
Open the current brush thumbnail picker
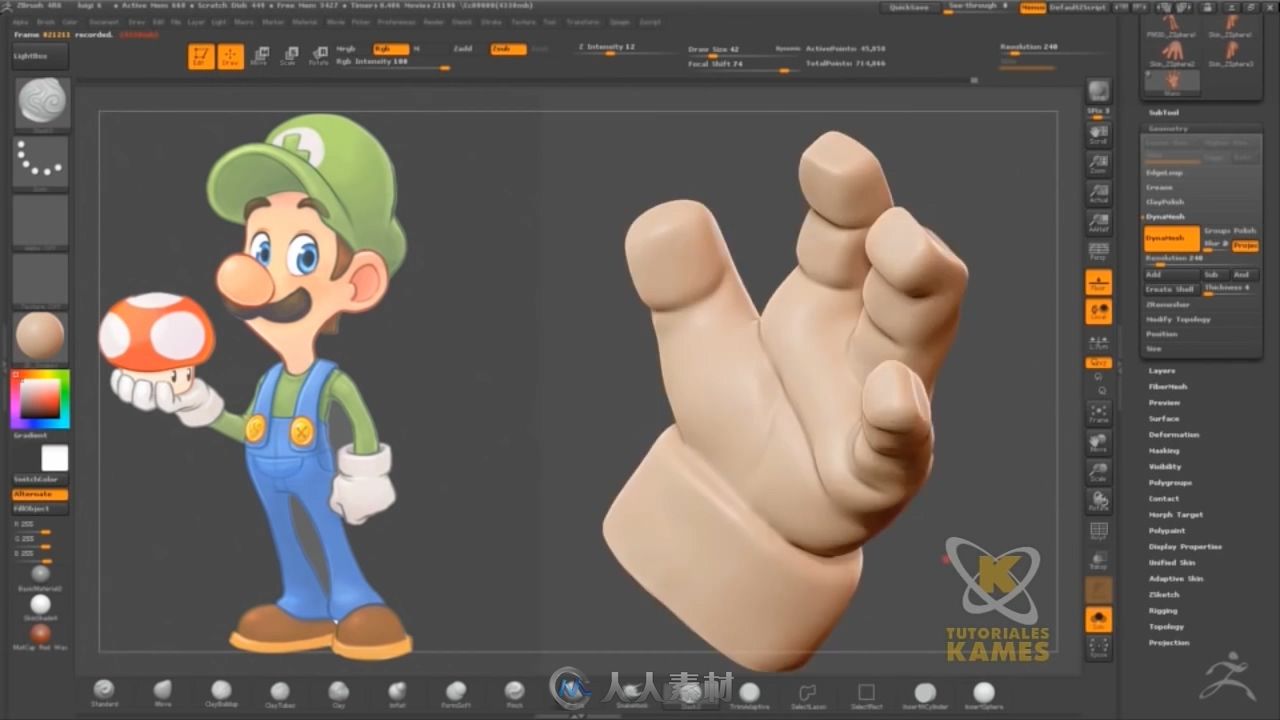coord(41,103)
